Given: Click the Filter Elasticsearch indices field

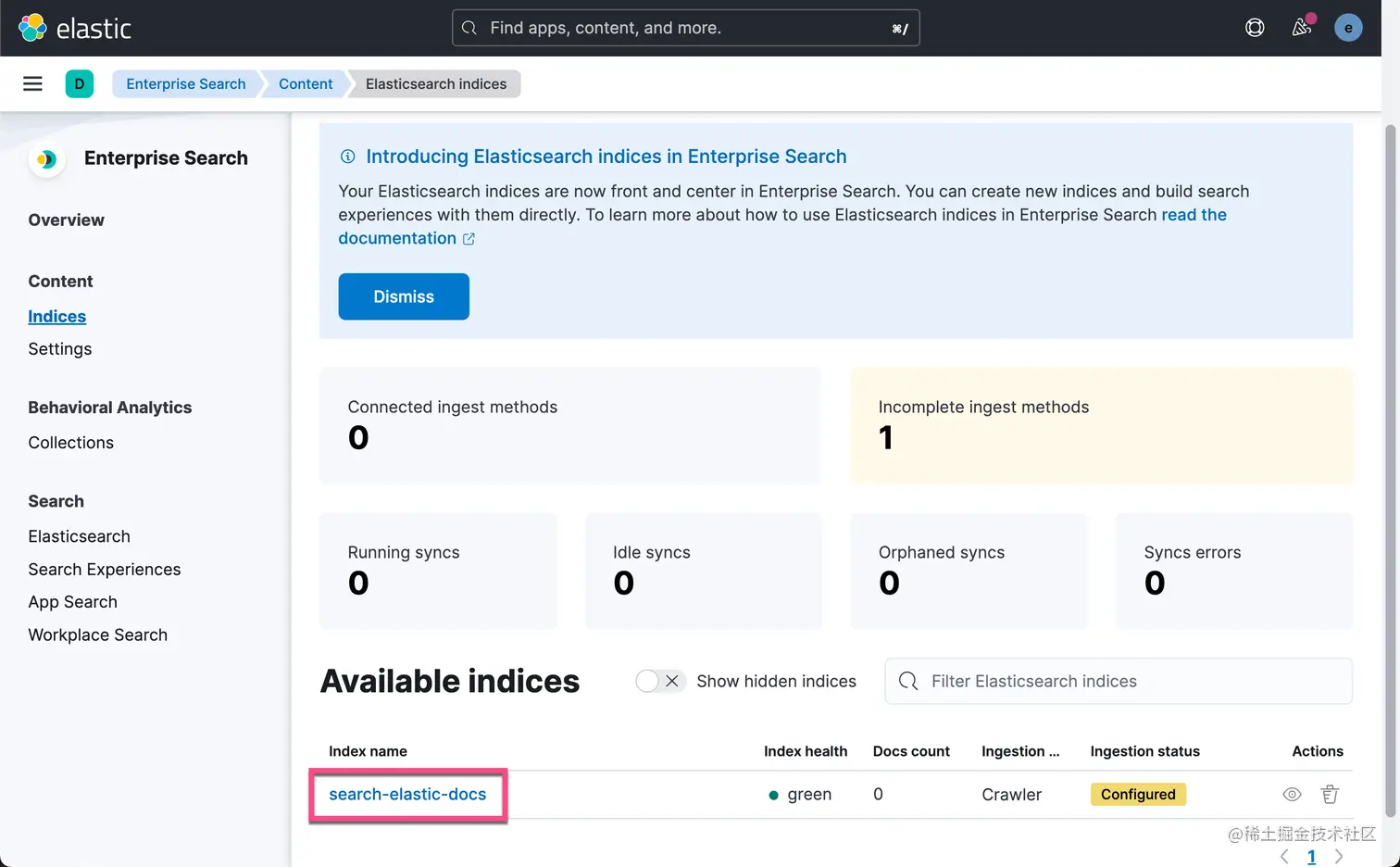Looking at the screenshot, I should tap(1119, 681).
